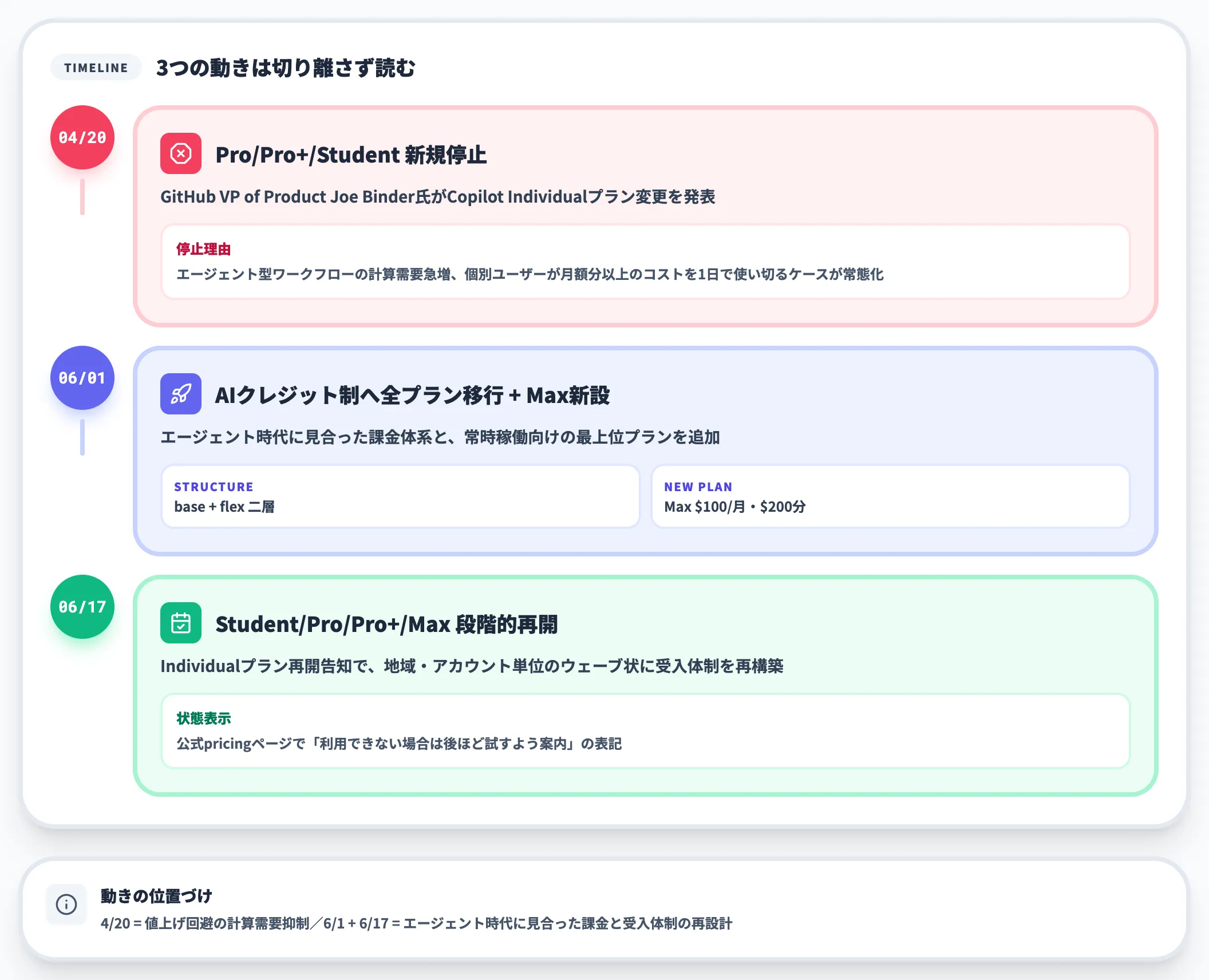
Task: Select the 06/17 timeline marker
Action: pyautogui.click(x=82, y=607)
